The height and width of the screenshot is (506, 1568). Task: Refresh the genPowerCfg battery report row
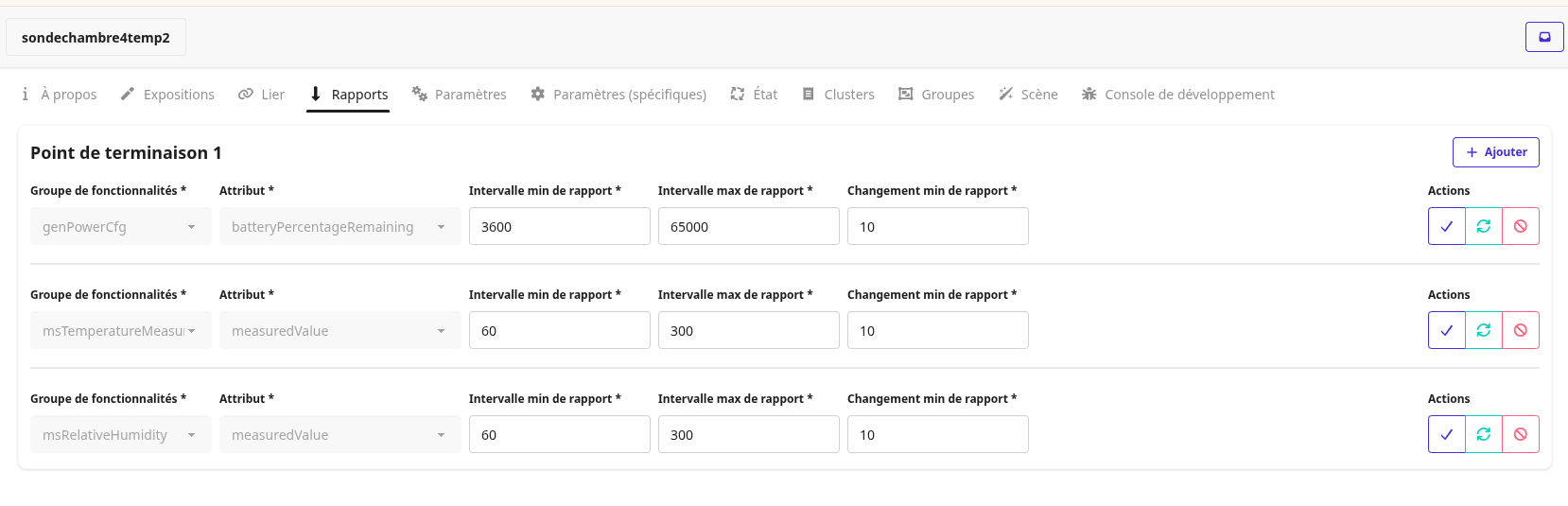(x=1483, y=226)
